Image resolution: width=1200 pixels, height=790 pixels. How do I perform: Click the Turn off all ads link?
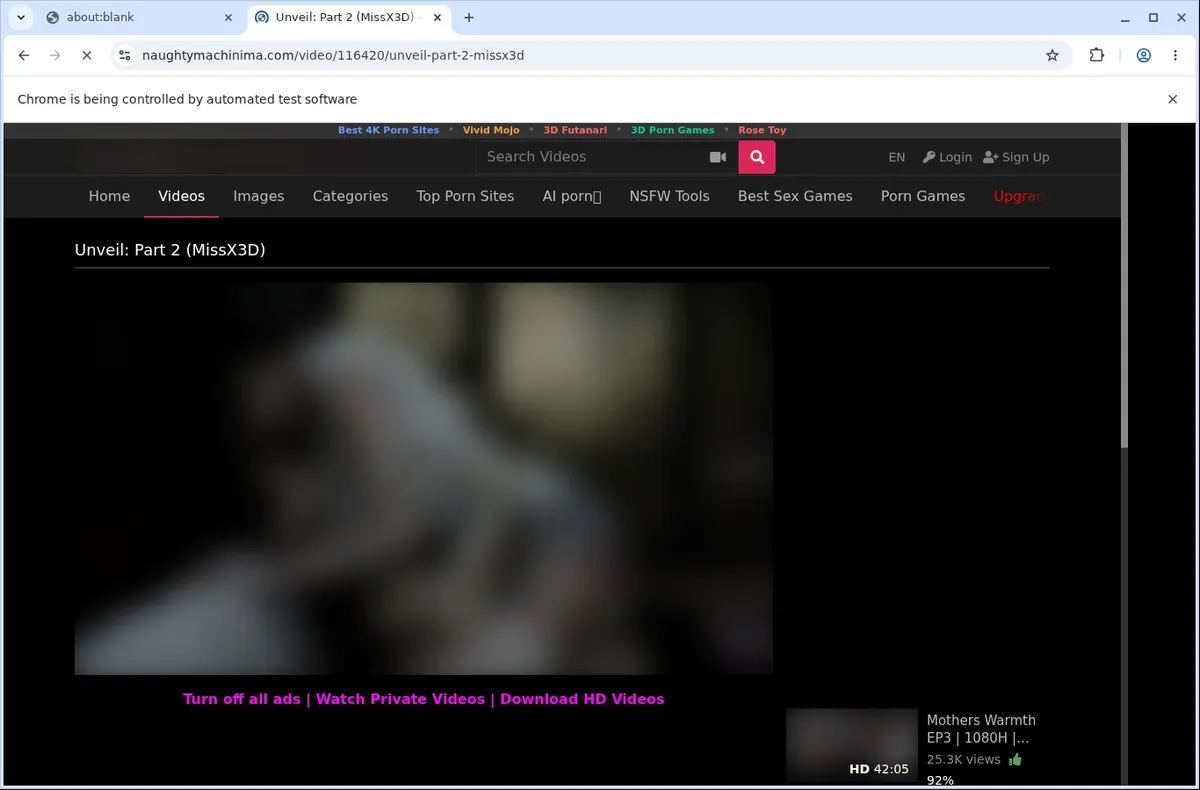242,699
